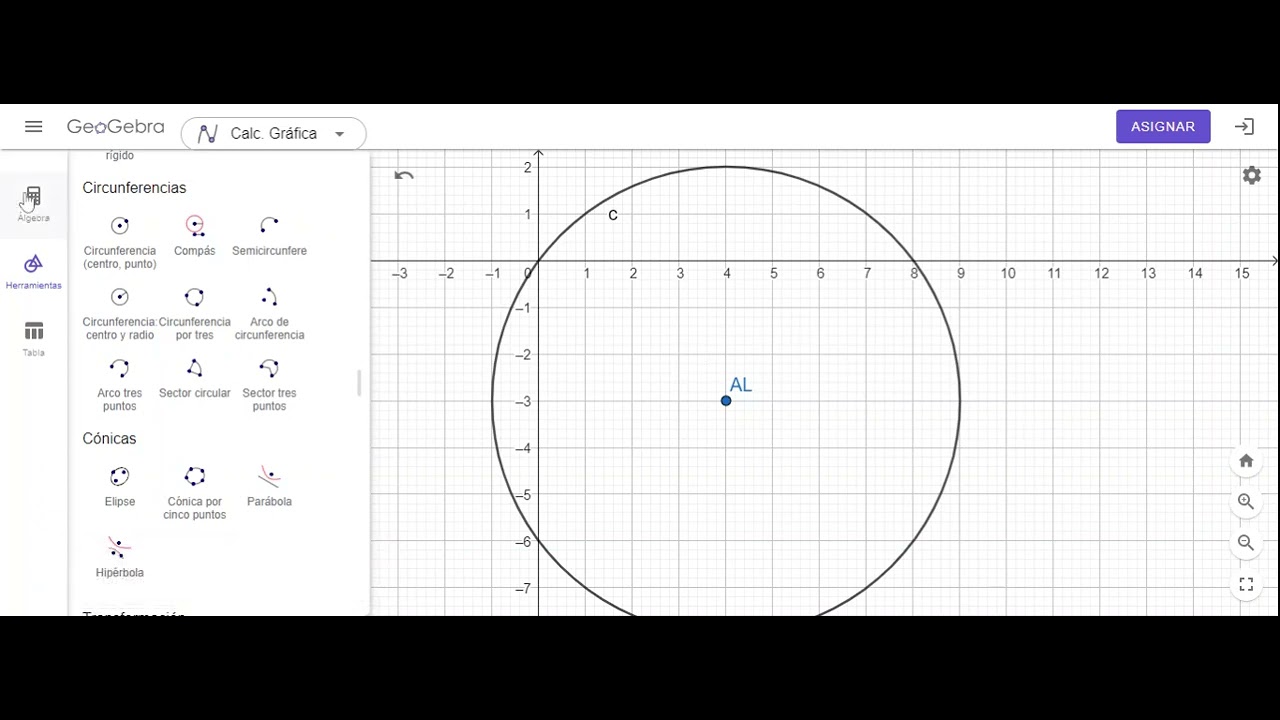Click the ASIGNAR button
This screenshot has height=720, width=1280.
point(1163,127)
